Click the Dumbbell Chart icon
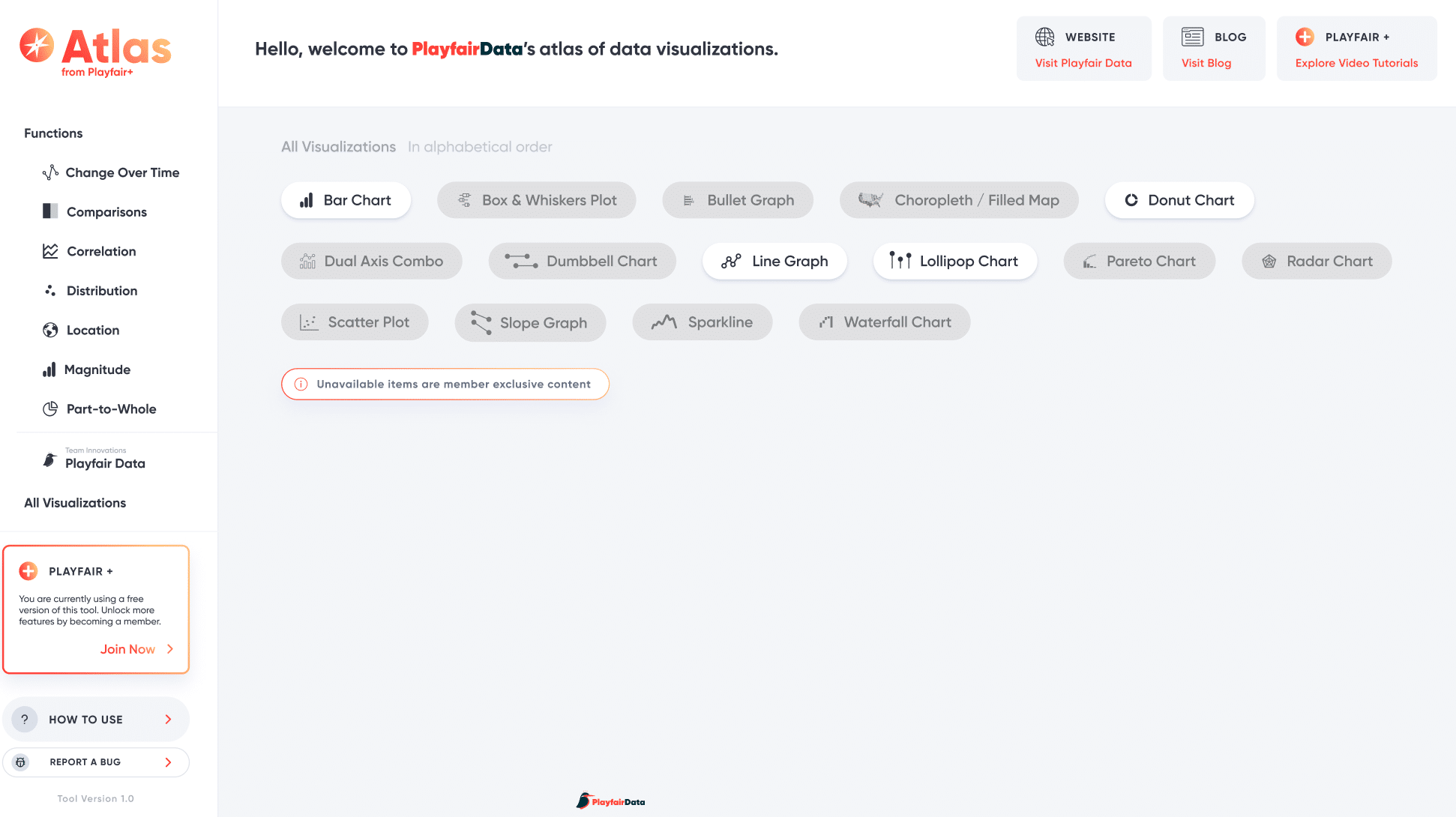Screen dimensions: 1456x817 (521, 261)
